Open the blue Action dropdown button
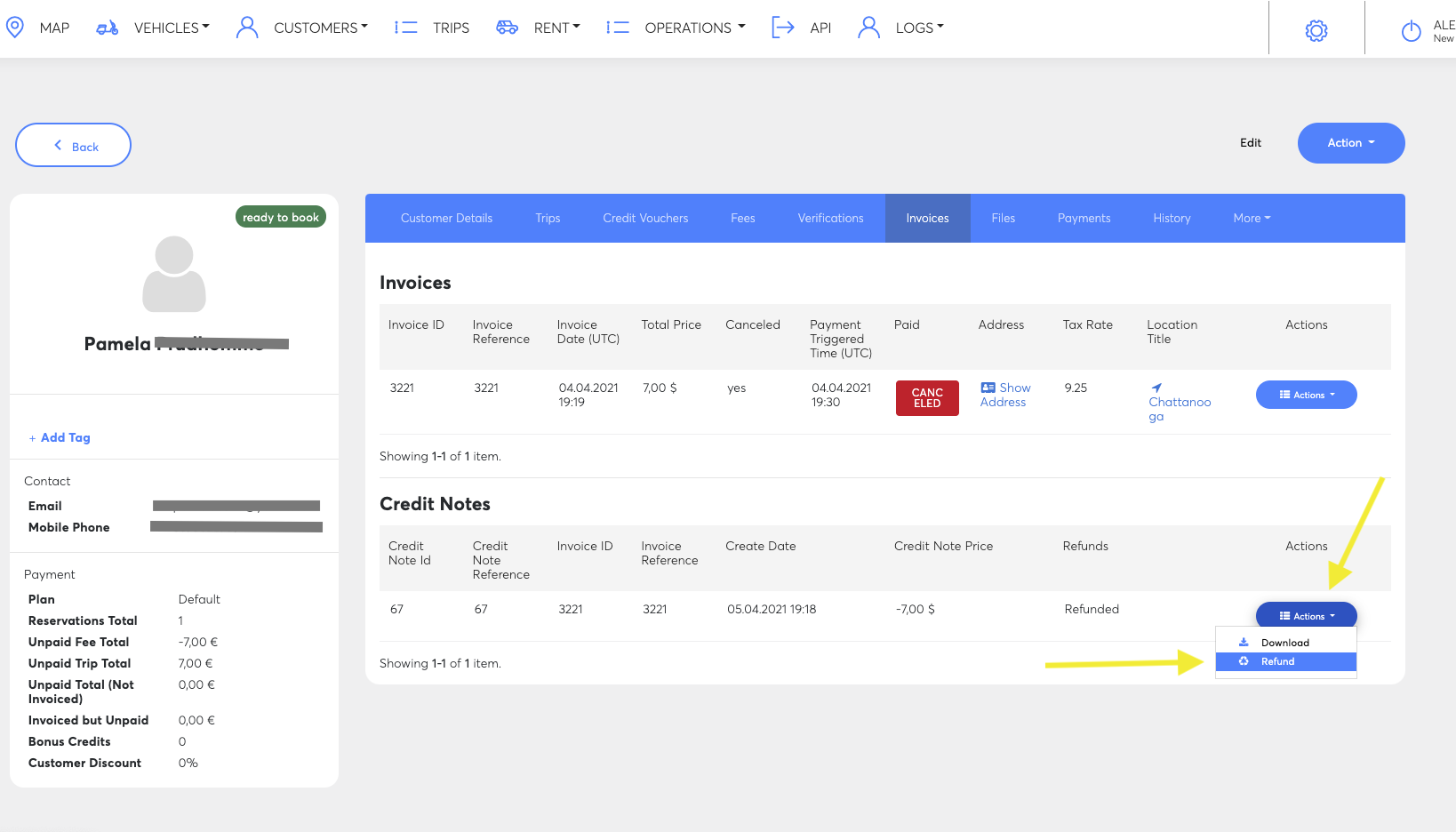The image size is (1456, 832). (1351, 143)
